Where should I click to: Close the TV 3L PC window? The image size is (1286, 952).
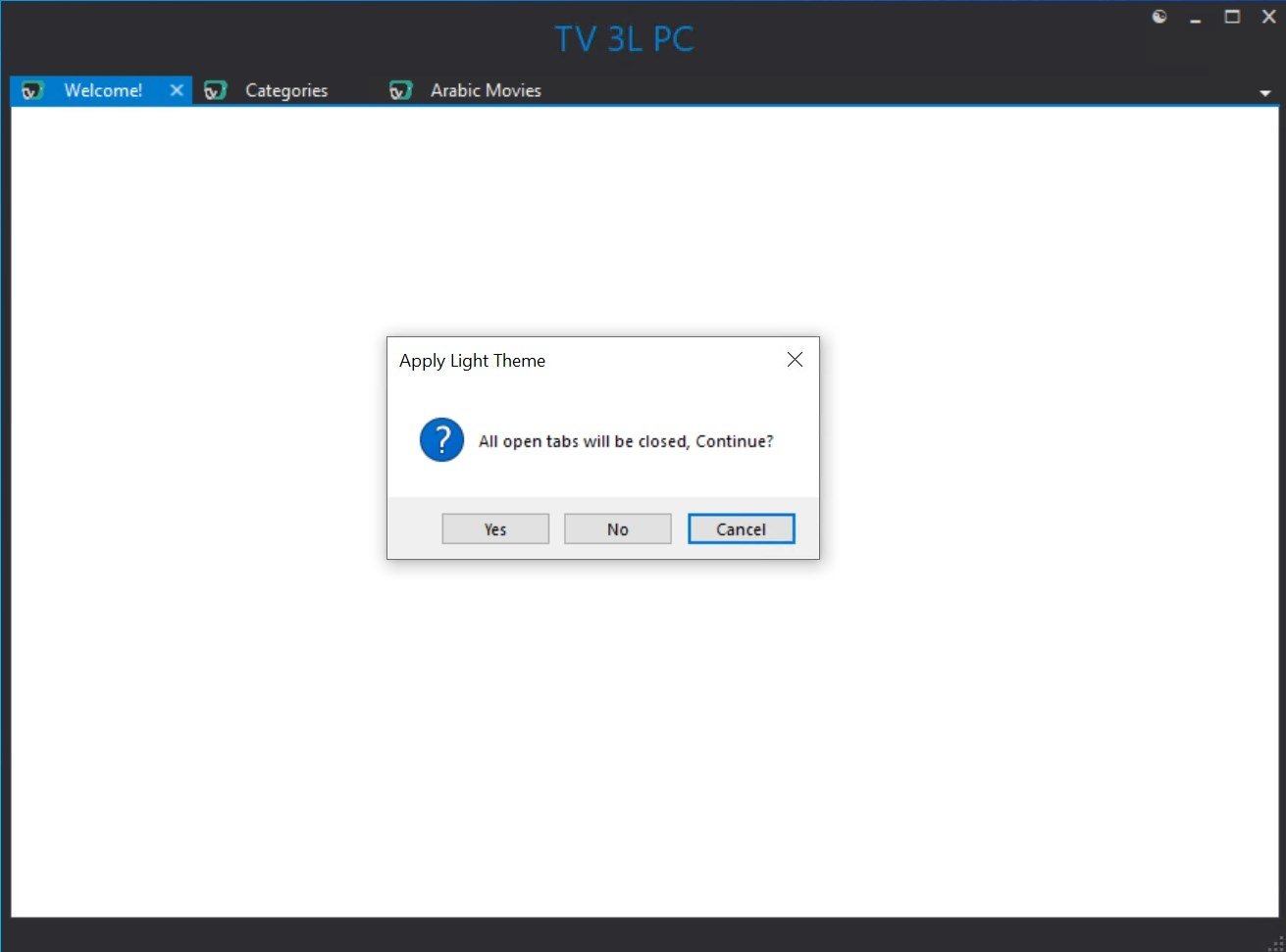pyautogui.click(x=1268, y=17)
